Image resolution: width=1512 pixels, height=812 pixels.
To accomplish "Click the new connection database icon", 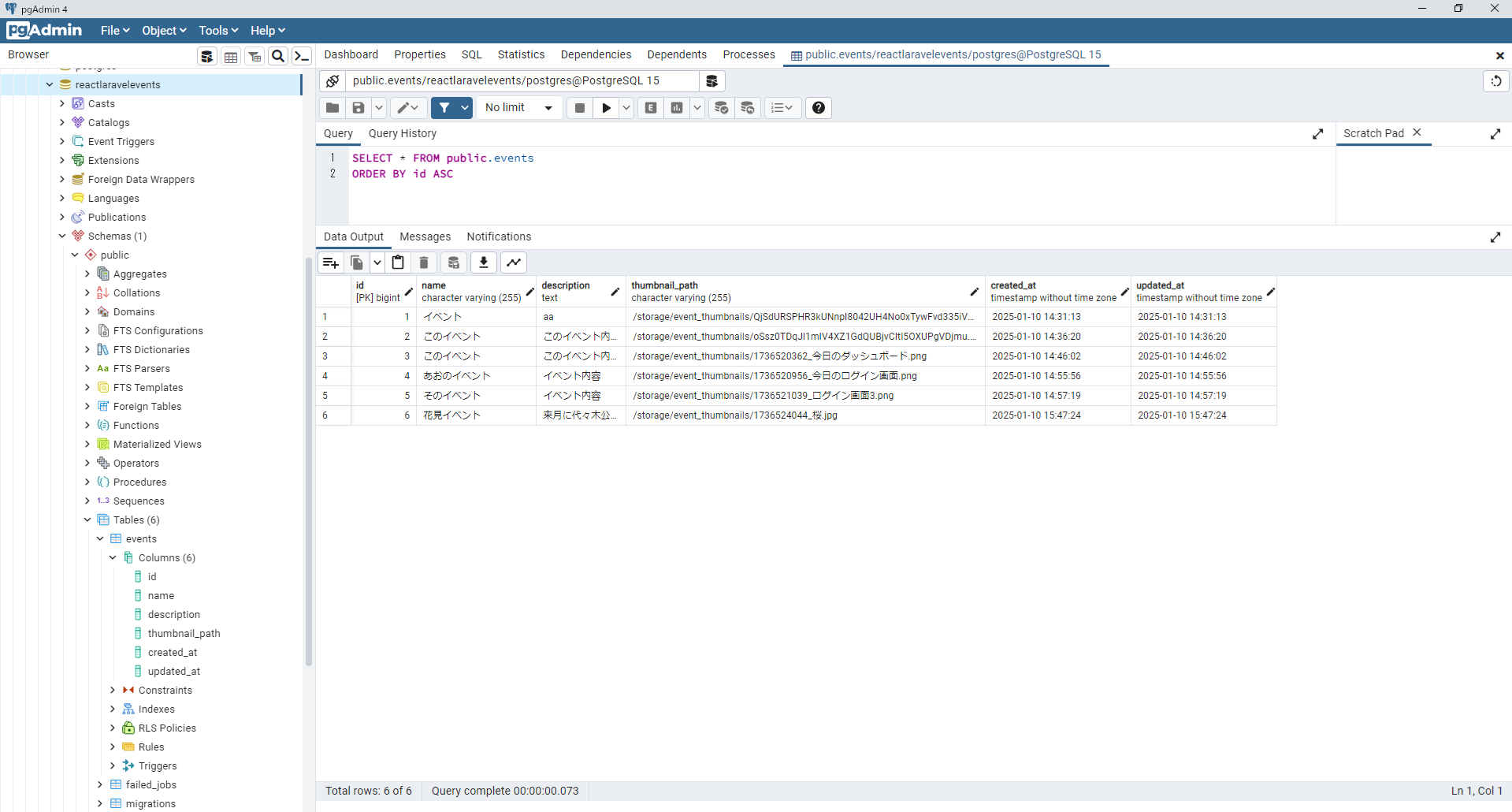I will pos(711,81).
